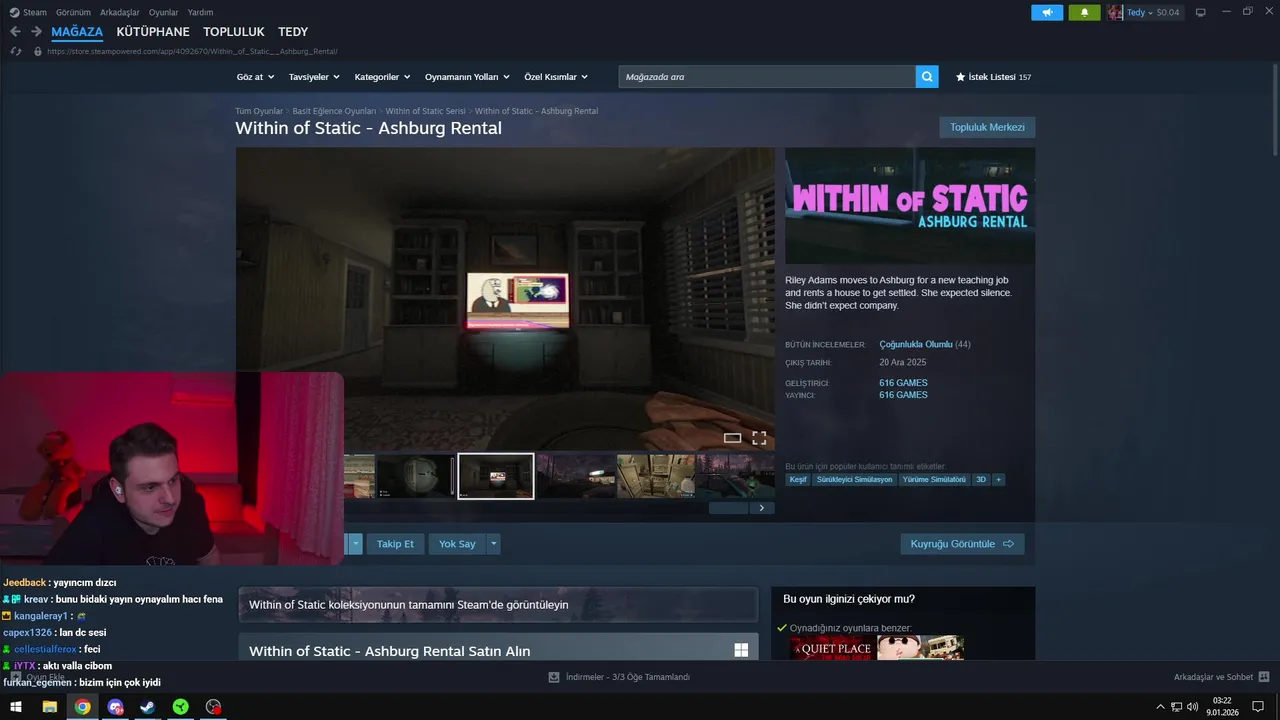
Task: Open the Arkadaşlar menu
Action: (x=120, y=12)
